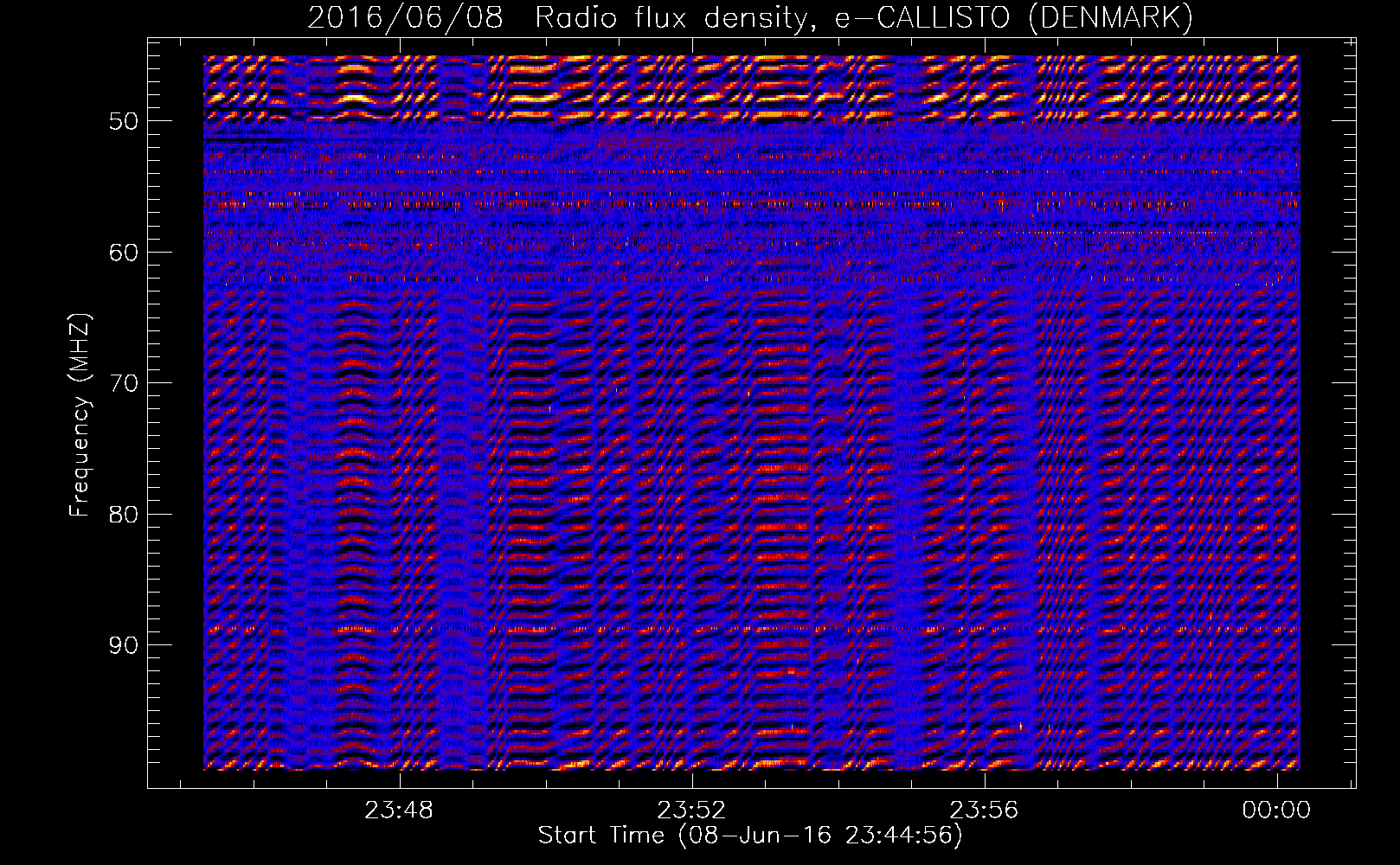The height and width of the screenshot is (865, 1400).
Task: Click the 23:48 time tick label
Action: 399,811
